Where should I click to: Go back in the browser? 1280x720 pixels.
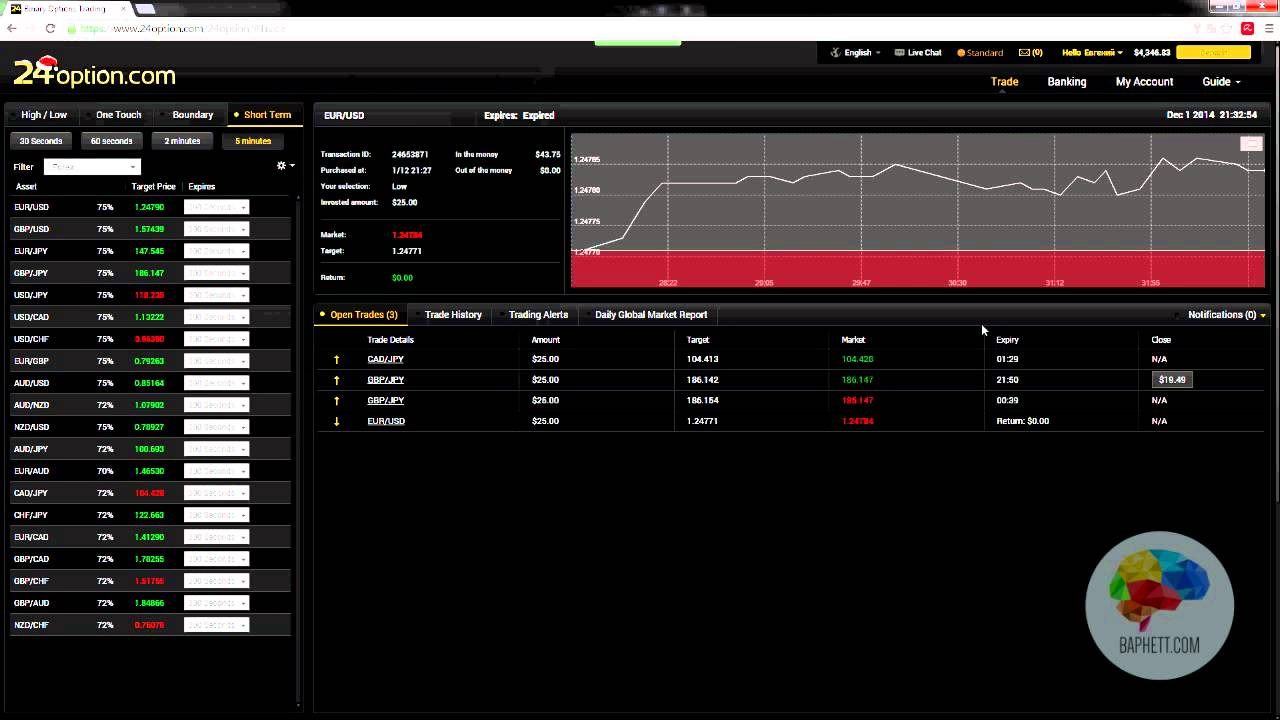[x=12, y=28]
